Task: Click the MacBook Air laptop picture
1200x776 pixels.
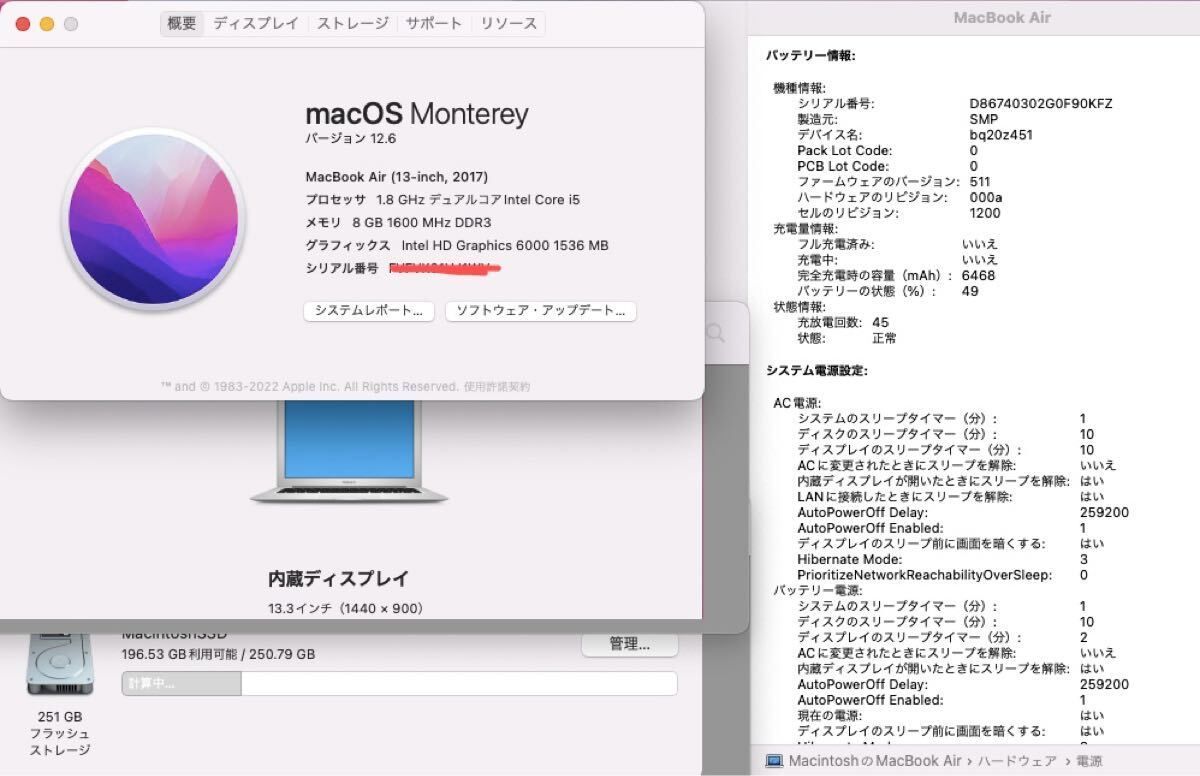Action: click(x=349, y=450)
